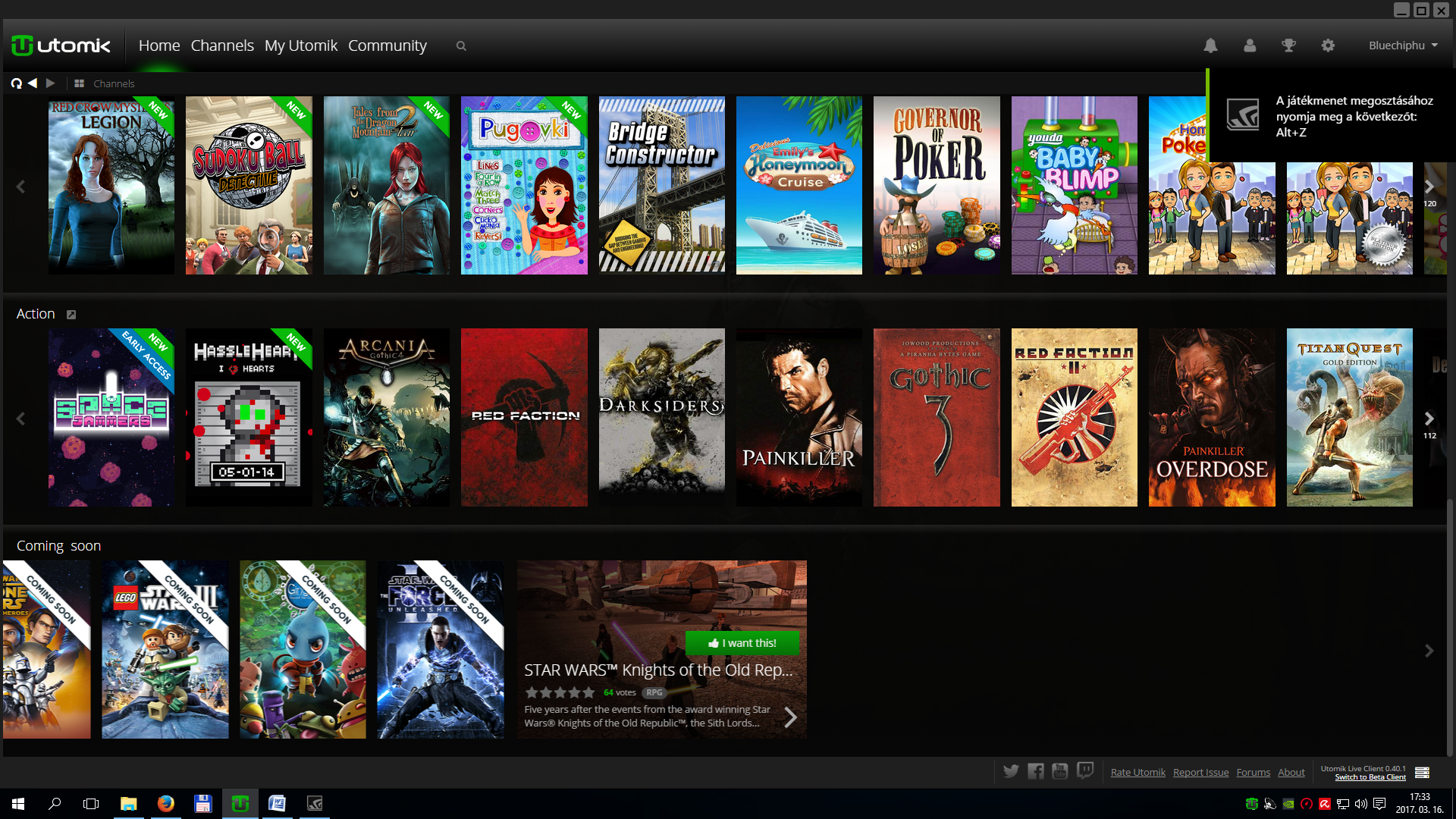The width and height of the screenshot is (1456, 819).
Task: Open the friends profile icon
Action: [1250, 45]
